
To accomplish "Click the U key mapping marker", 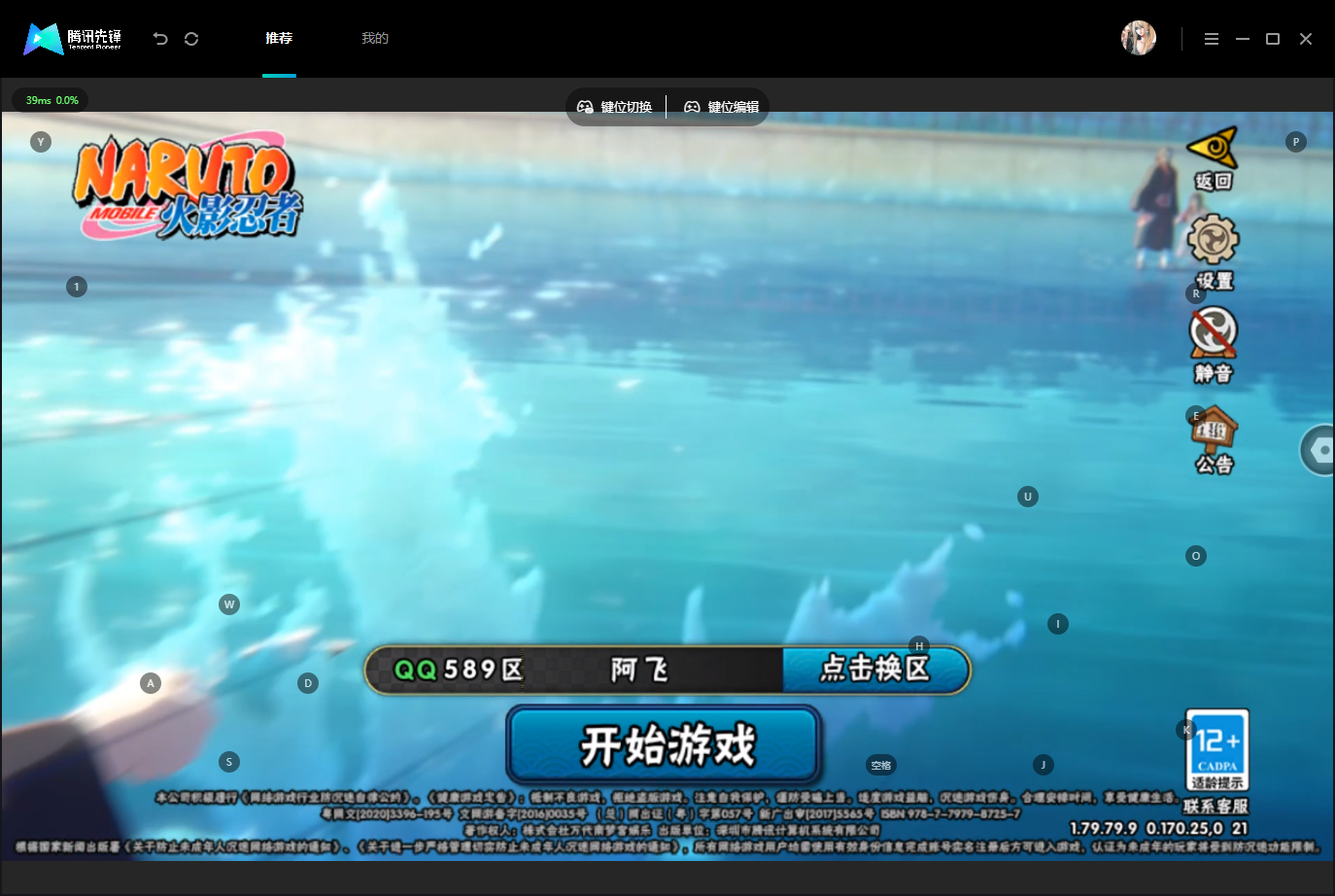I will [1028, 497].
